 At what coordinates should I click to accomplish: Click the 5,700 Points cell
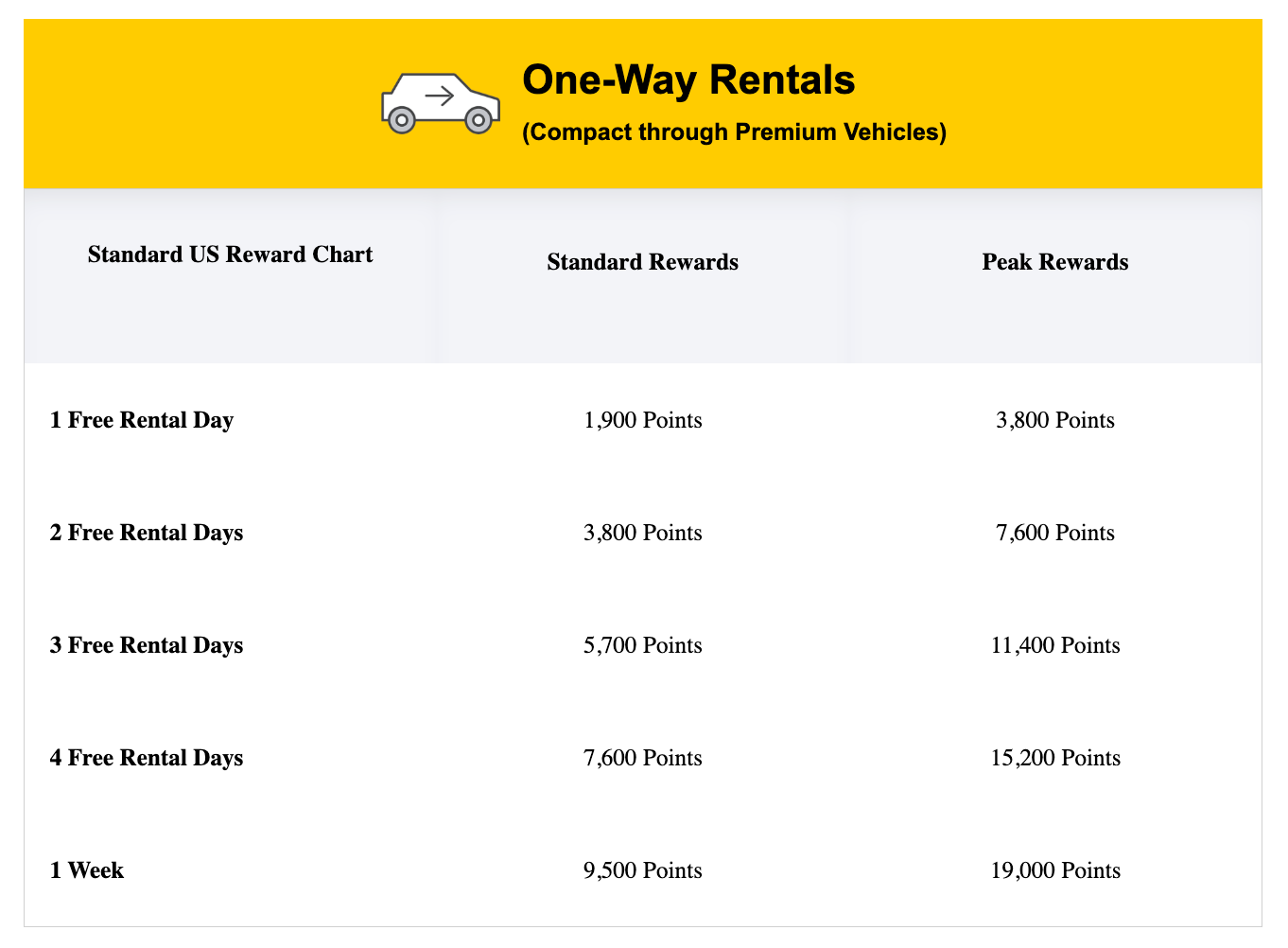coord(643,645)
